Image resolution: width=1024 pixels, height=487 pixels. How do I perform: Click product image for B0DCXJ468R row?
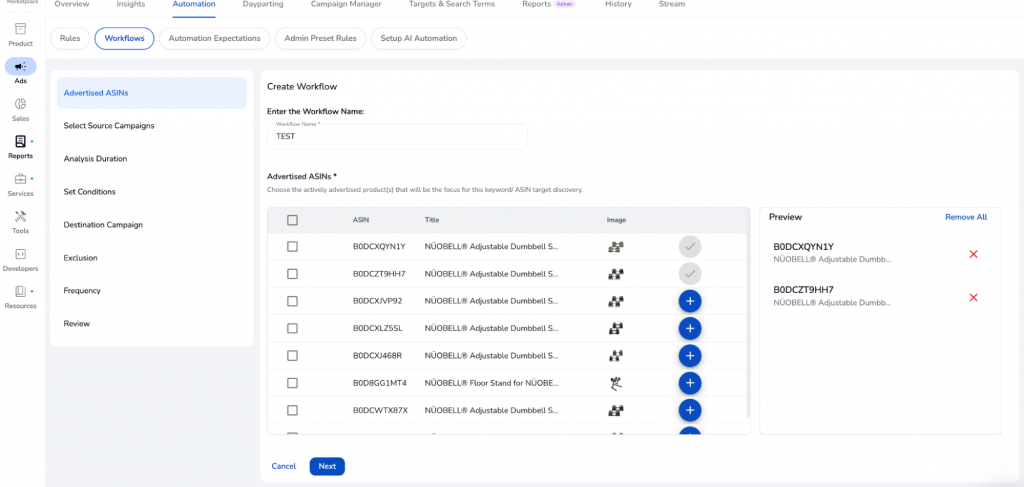click(616, 356)
